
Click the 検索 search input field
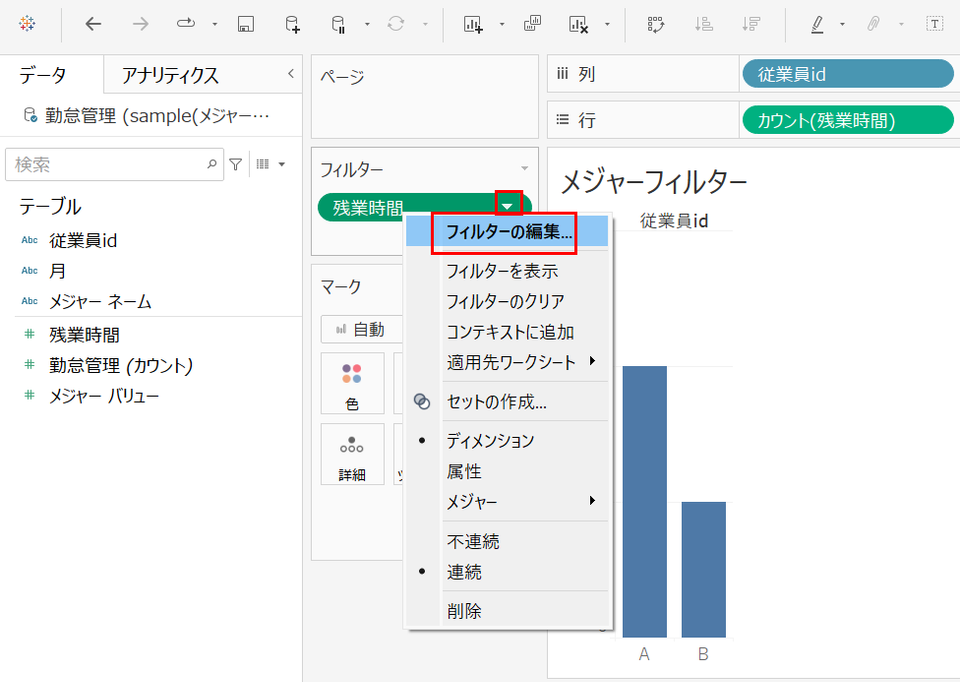click(x=114, y=164)
